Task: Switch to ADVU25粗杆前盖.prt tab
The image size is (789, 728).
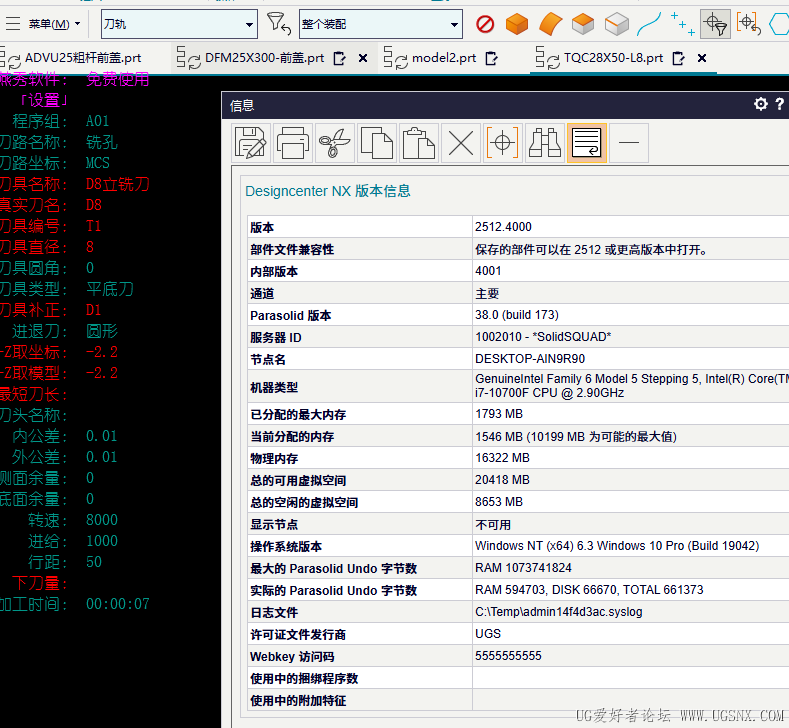Action: (83, 58)
